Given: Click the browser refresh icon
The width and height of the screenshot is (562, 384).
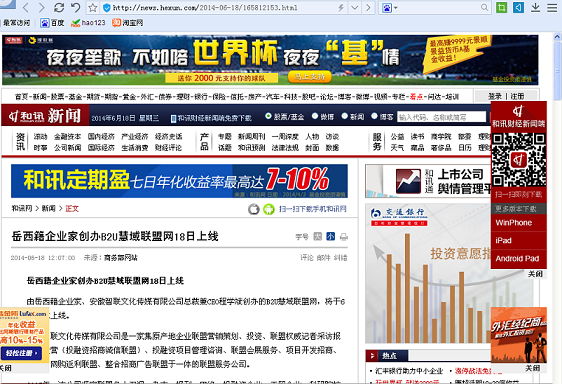Looking at the screenshot, I should pyautogui.click(x=59, y=8).
